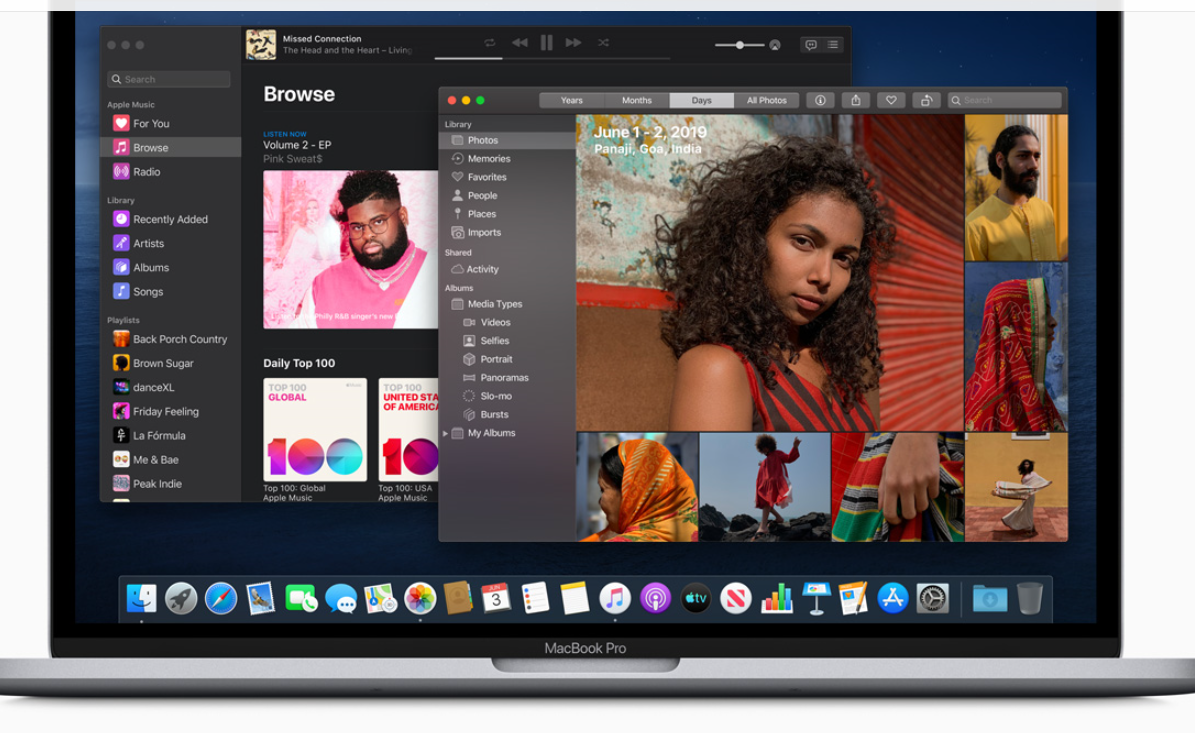
Task: Toggle the heart Favorite button in Photos toolbar
Action: tap(891, 101)
